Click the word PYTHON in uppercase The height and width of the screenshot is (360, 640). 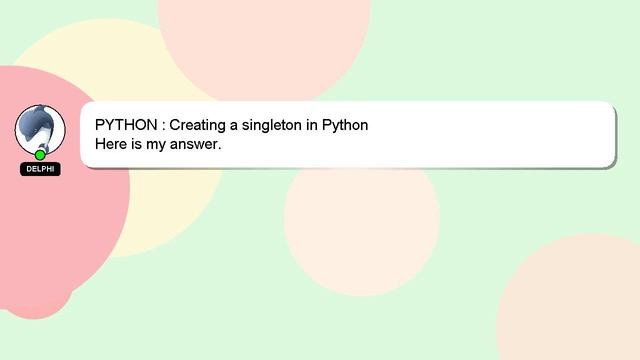[x=126, y=125]
